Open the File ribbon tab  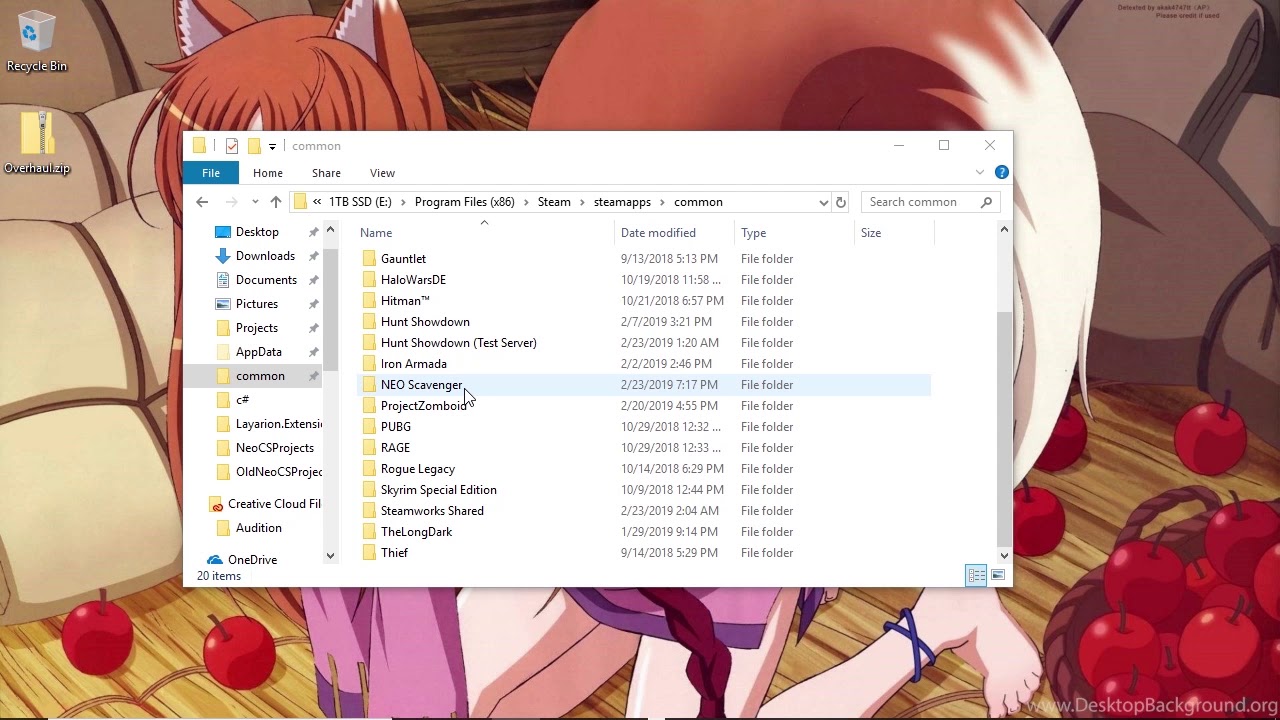(x=211, y=173)
